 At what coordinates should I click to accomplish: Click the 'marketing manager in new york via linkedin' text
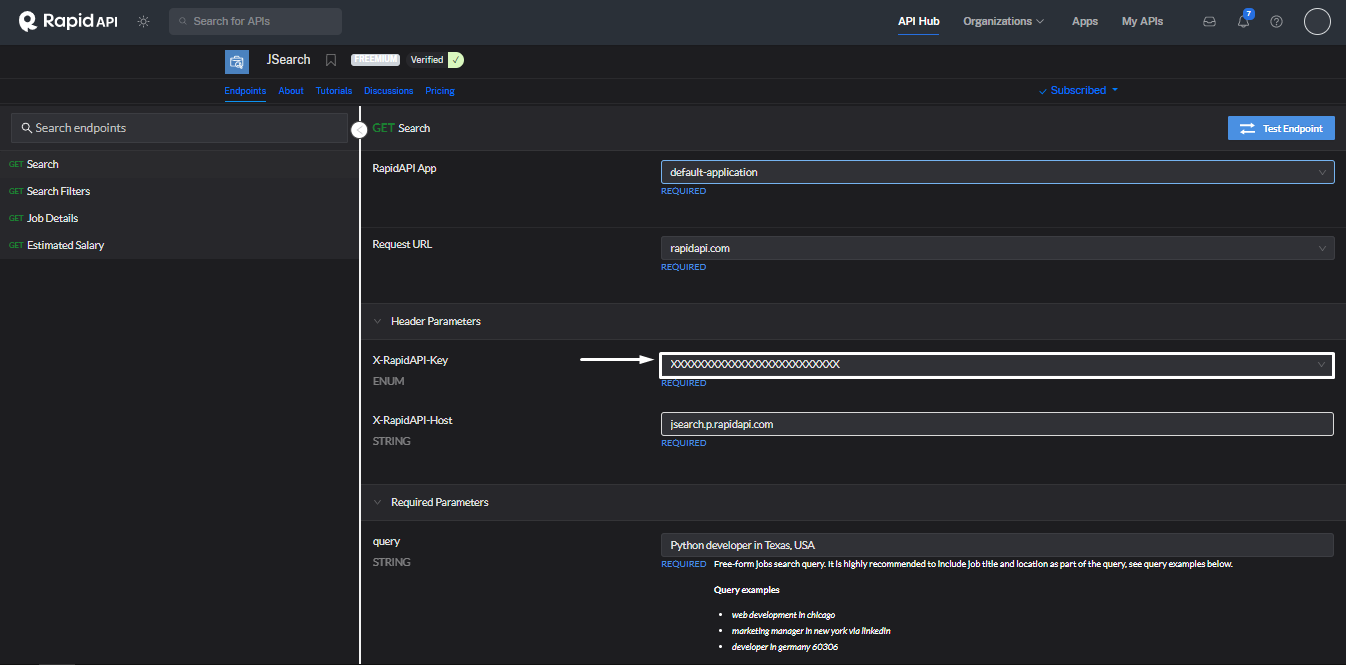point(811,631)
